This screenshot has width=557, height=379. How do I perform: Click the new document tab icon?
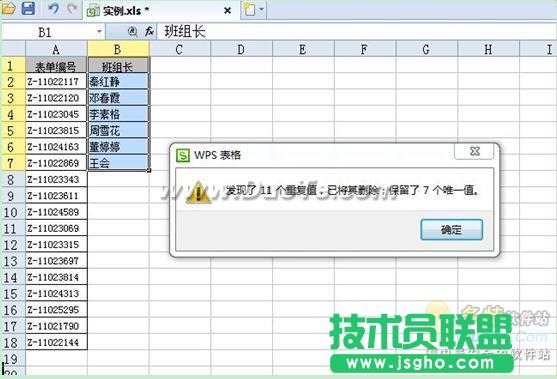(x=249, y=9)
